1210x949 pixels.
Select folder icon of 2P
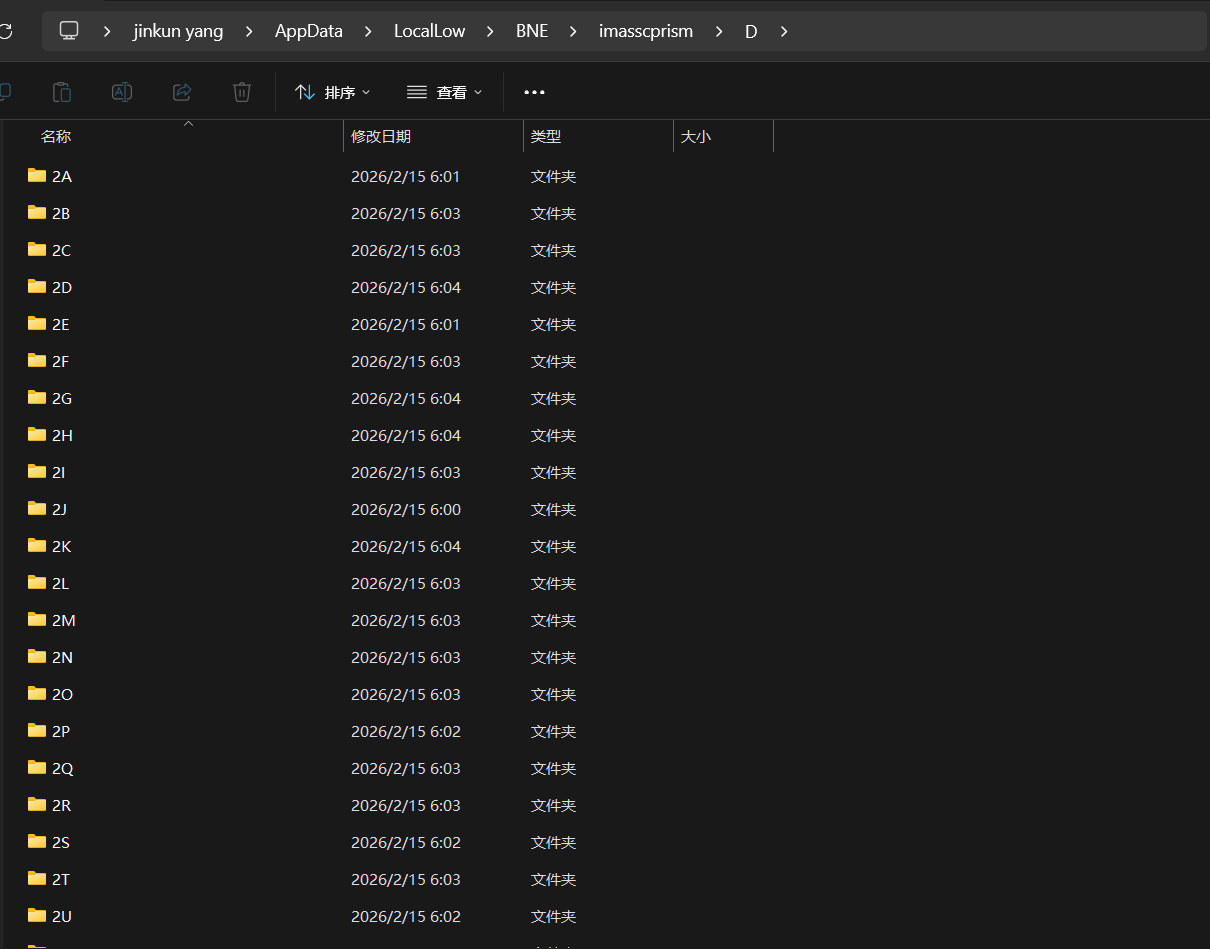coord(37,730)
